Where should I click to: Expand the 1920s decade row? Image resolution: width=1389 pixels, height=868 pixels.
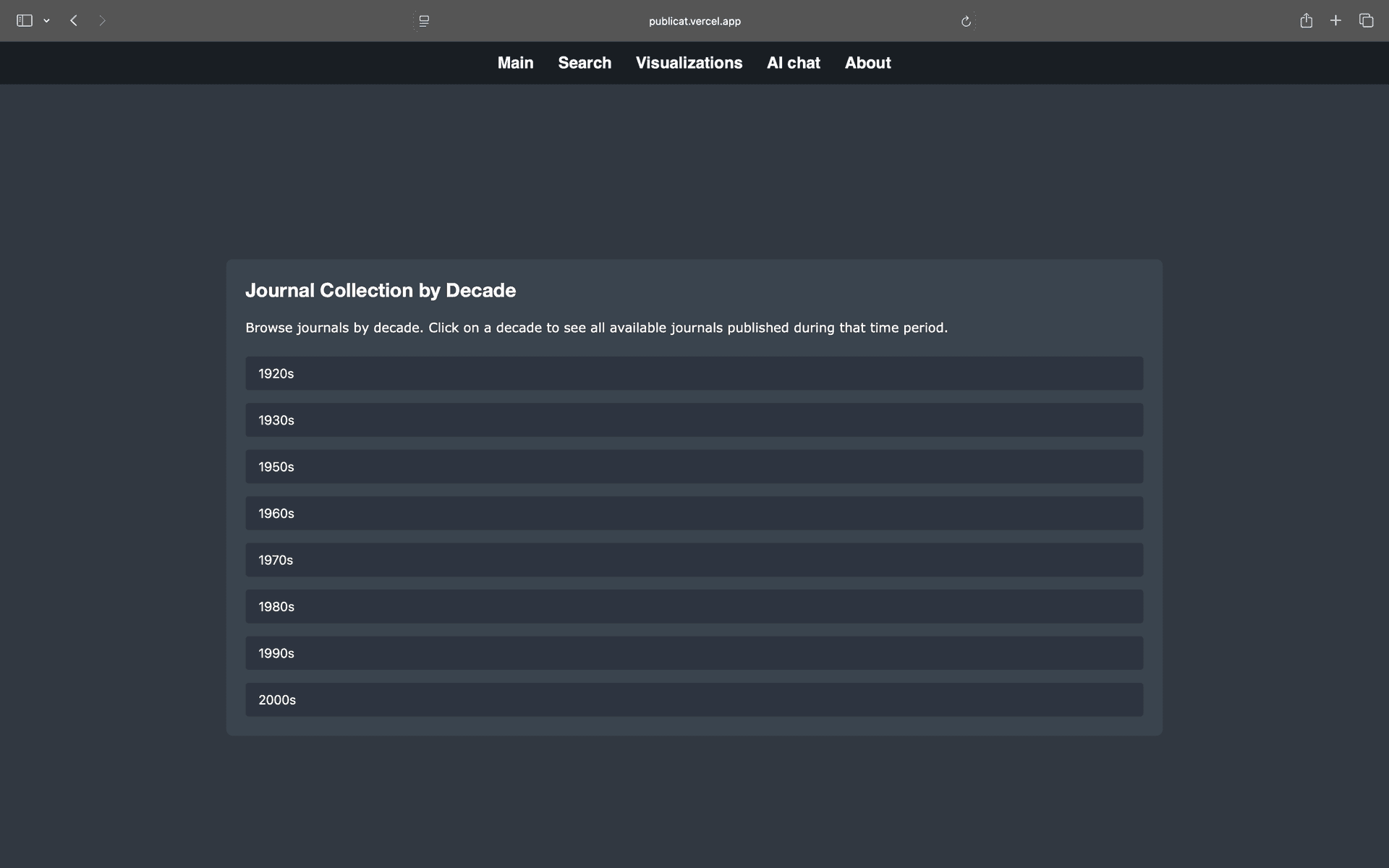[x=694, y=373]
